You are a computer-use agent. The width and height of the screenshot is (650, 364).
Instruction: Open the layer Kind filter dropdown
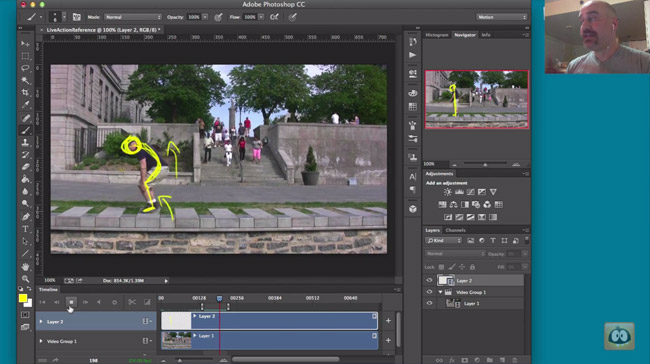click(x=443, y=240)
